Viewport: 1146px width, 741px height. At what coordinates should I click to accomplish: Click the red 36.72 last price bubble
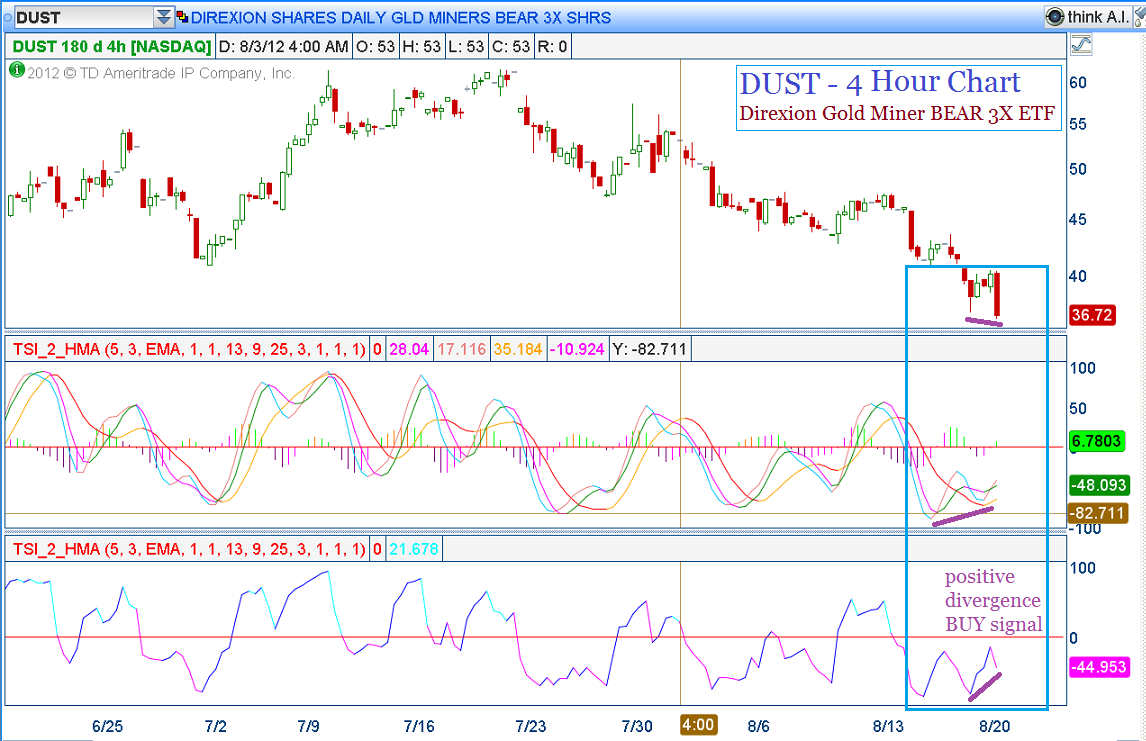pos(1092,315)
